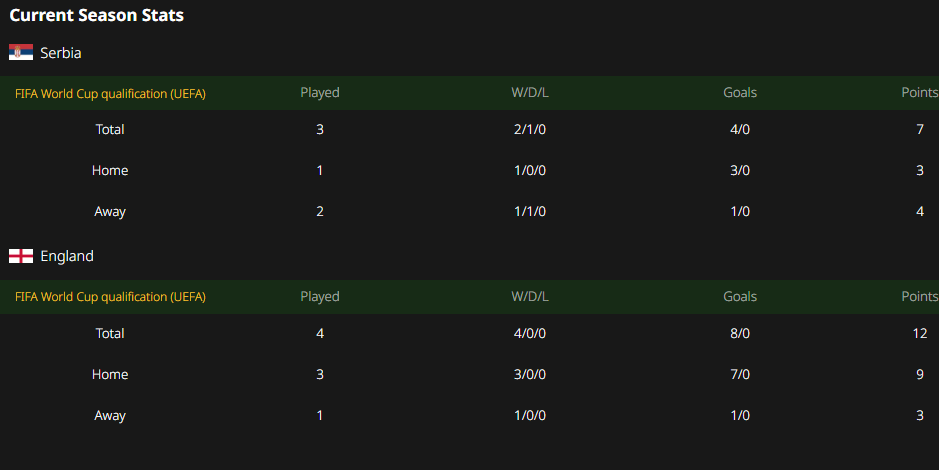The width and height of the screenshot is (939, 470).
Task: Select Serbia's Away row label
Action: (110, 212)
